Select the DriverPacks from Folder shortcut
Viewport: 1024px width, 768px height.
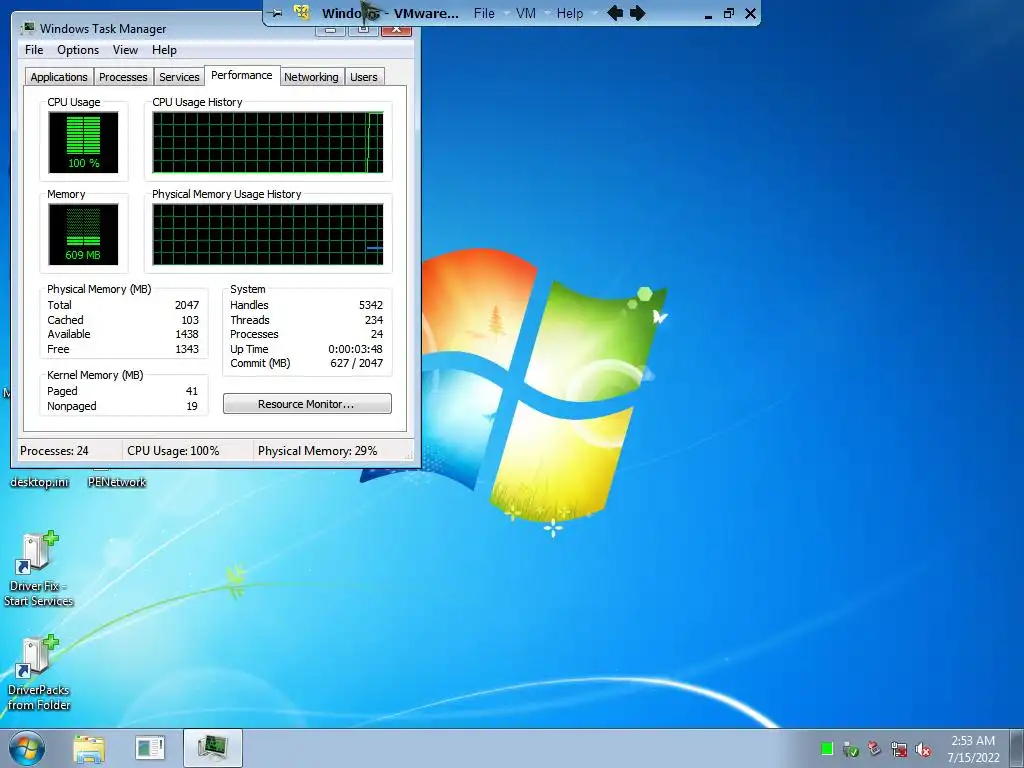[x=38, y=673]
